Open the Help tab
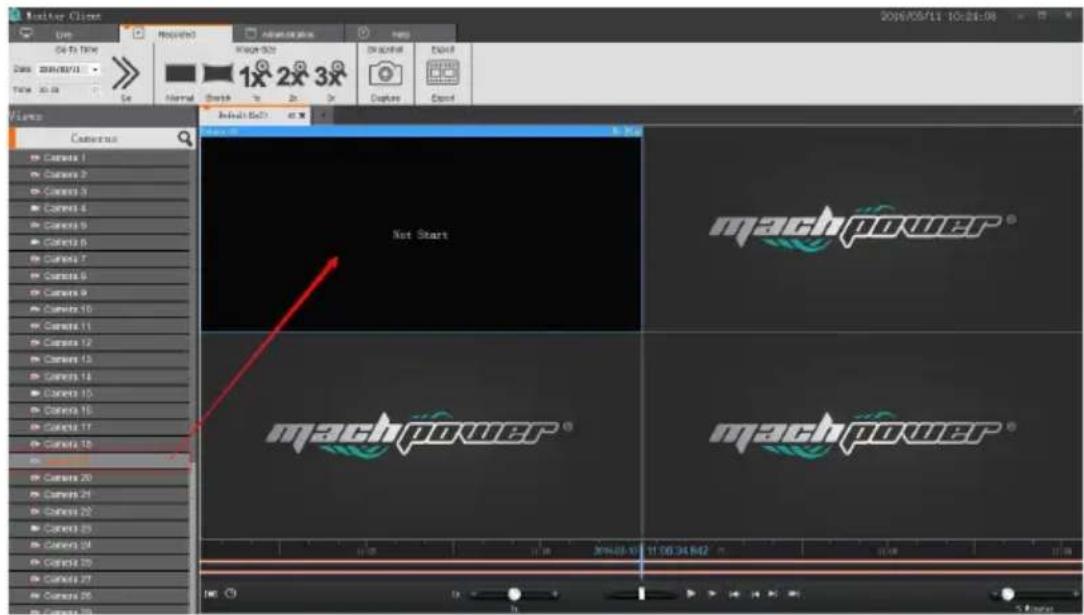Screen dimensions: 1084x615 [400, 33]
